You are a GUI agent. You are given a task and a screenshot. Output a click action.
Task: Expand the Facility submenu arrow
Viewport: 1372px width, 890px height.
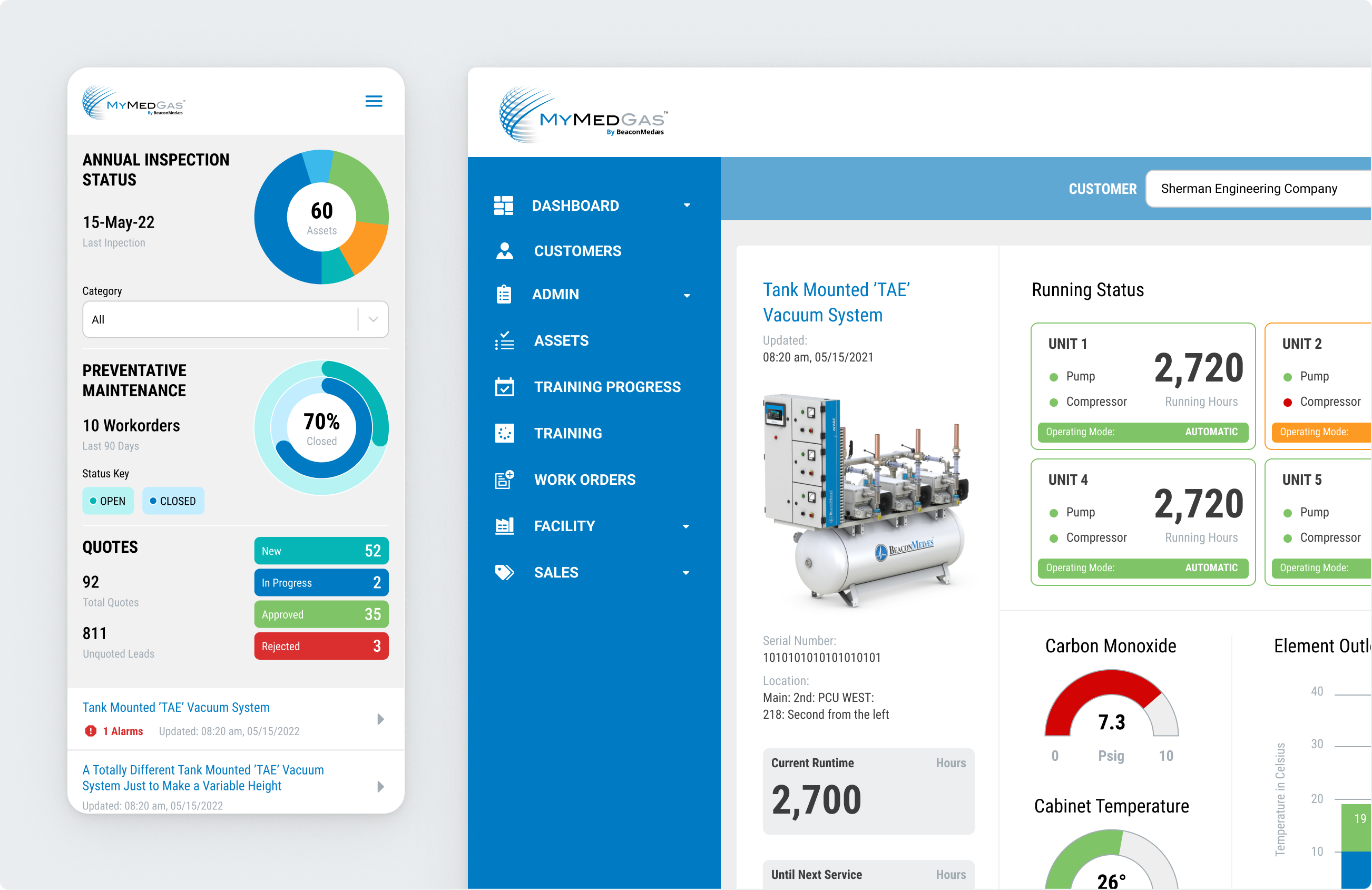(x=686, y=526)
